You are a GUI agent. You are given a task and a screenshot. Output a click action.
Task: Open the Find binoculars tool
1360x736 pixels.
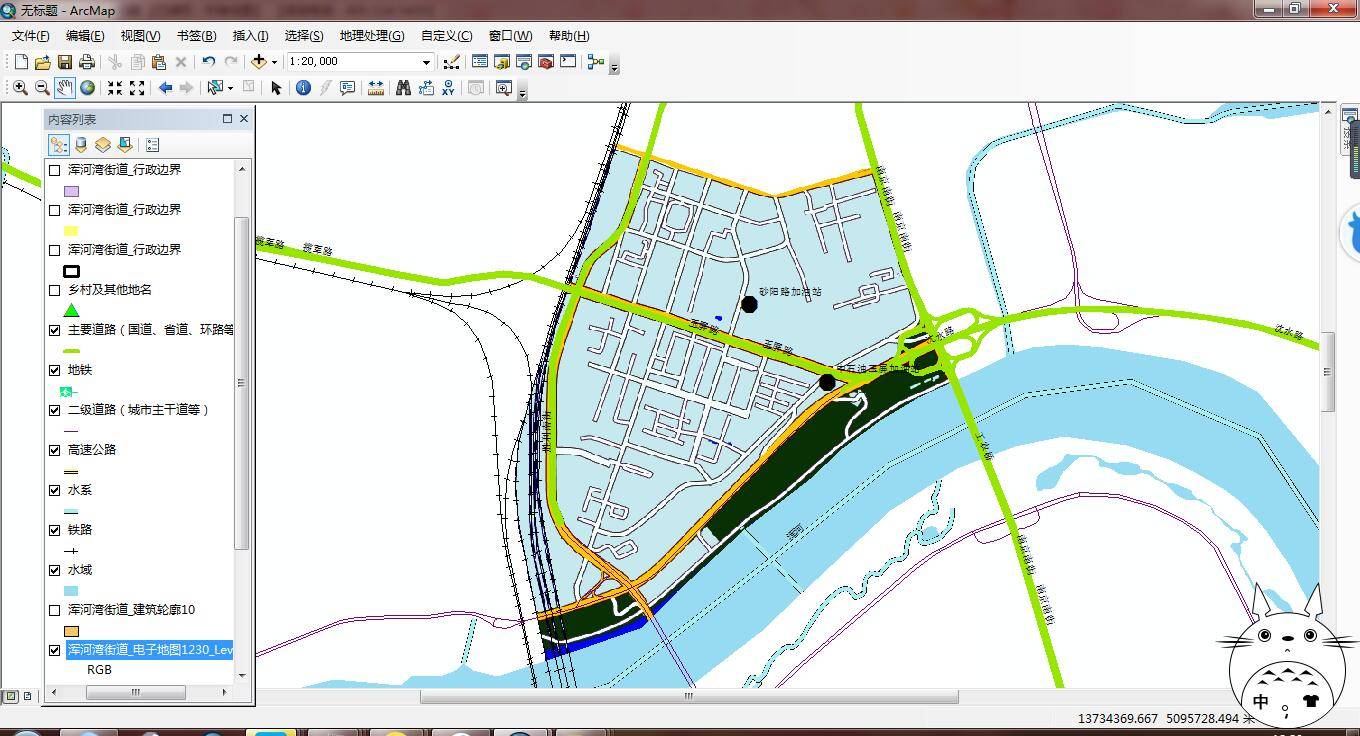point(403,88)
